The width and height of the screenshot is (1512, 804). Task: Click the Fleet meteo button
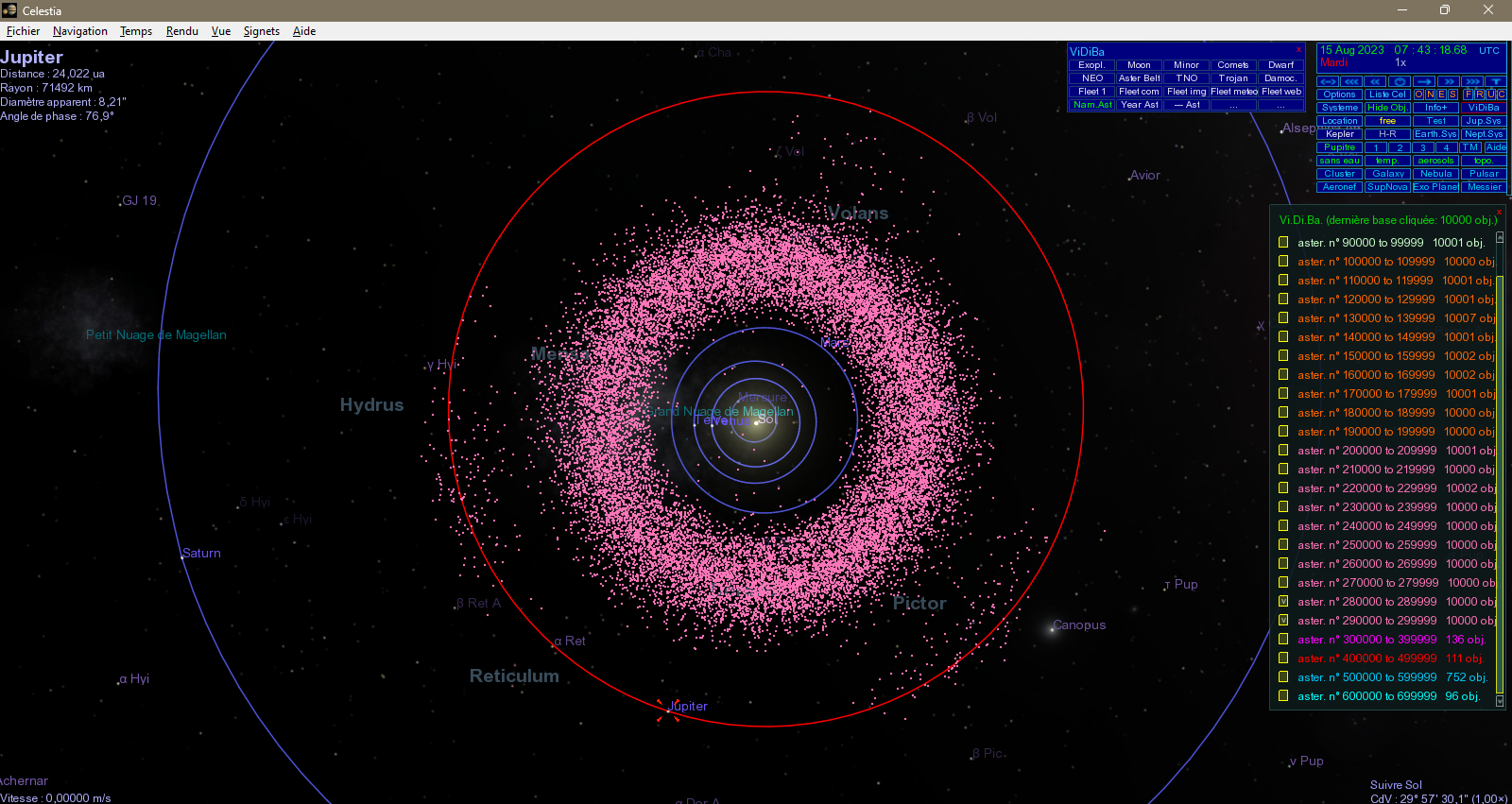(1233, 92)
